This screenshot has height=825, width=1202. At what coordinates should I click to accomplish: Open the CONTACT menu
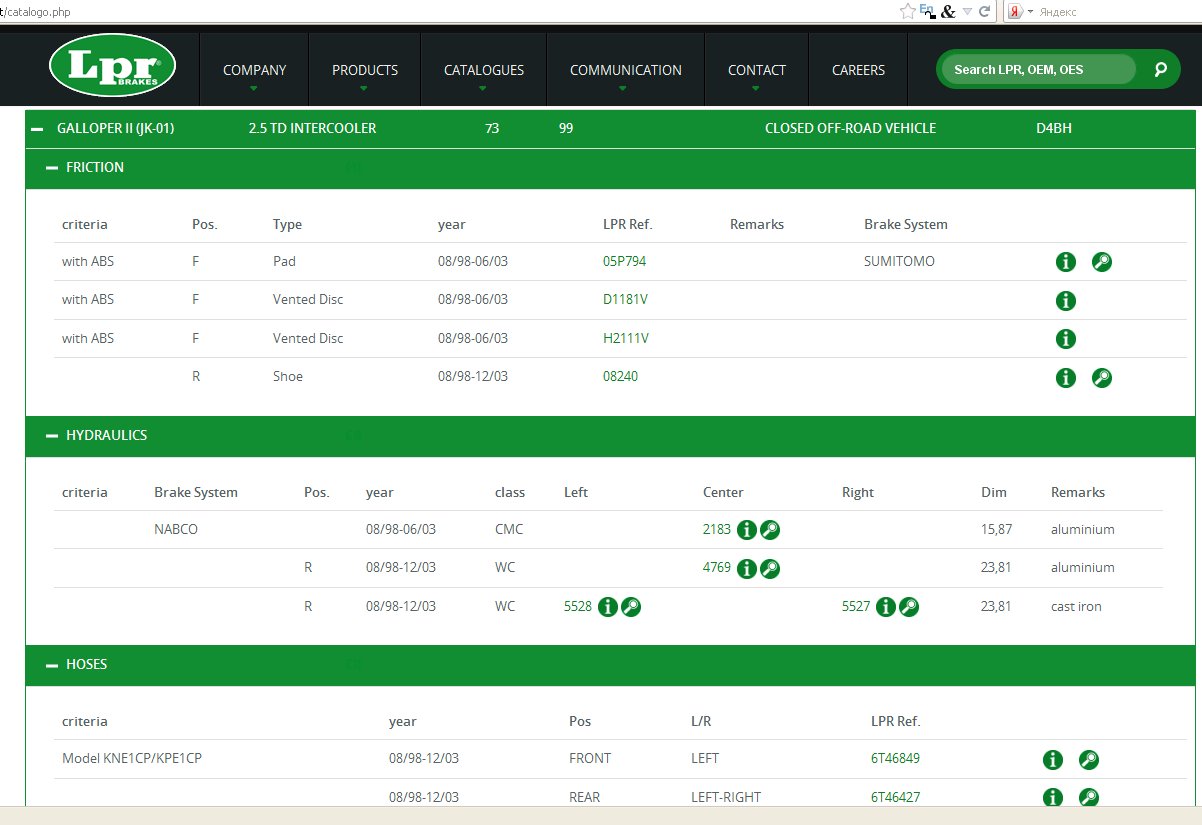pyautogui.click(x=757, y=70)
